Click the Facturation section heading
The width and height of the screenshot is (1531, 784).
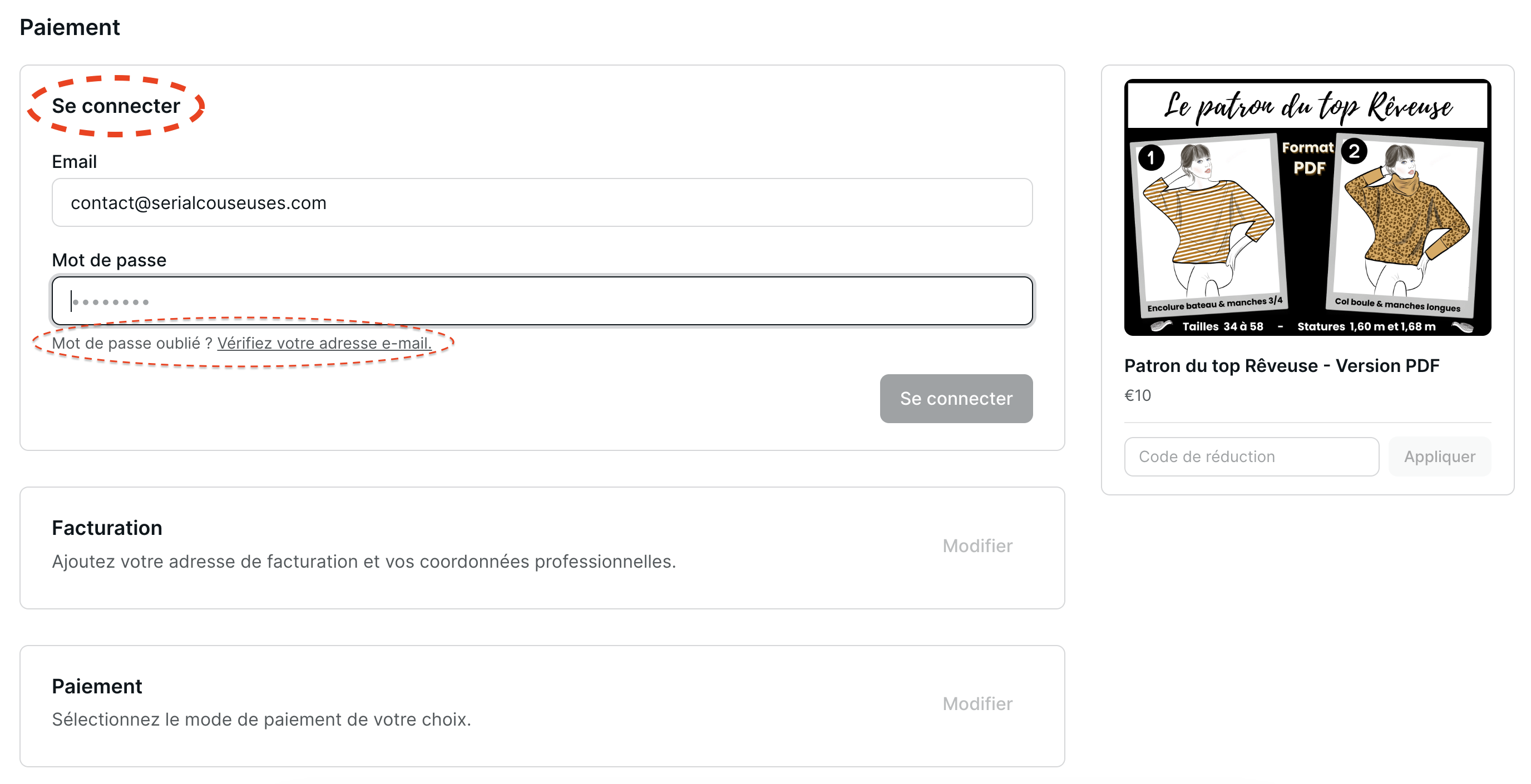pyautogui.click(x=107, y=528)
